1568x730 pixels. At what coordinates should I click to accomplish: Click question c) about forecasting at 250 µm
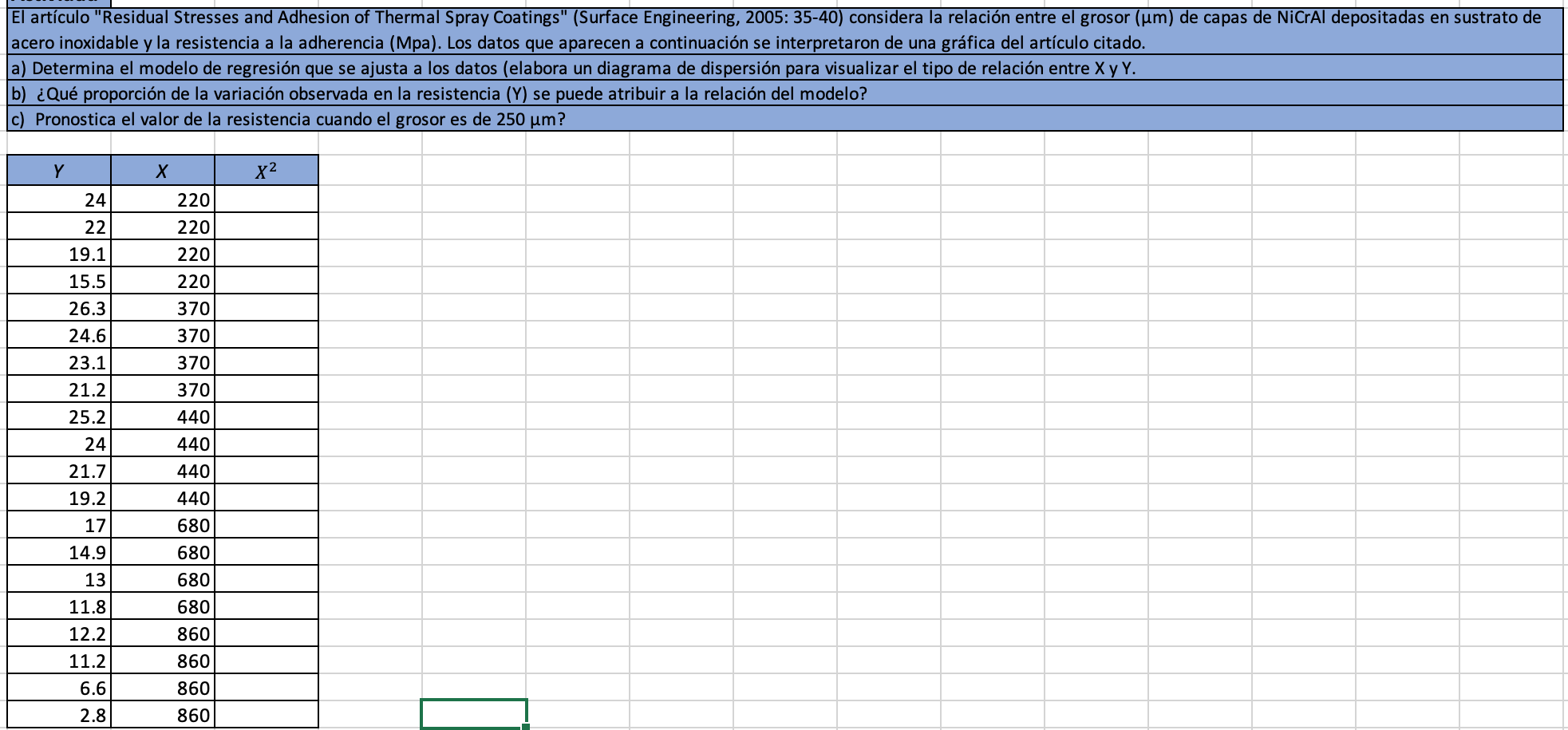coord(785,119)
